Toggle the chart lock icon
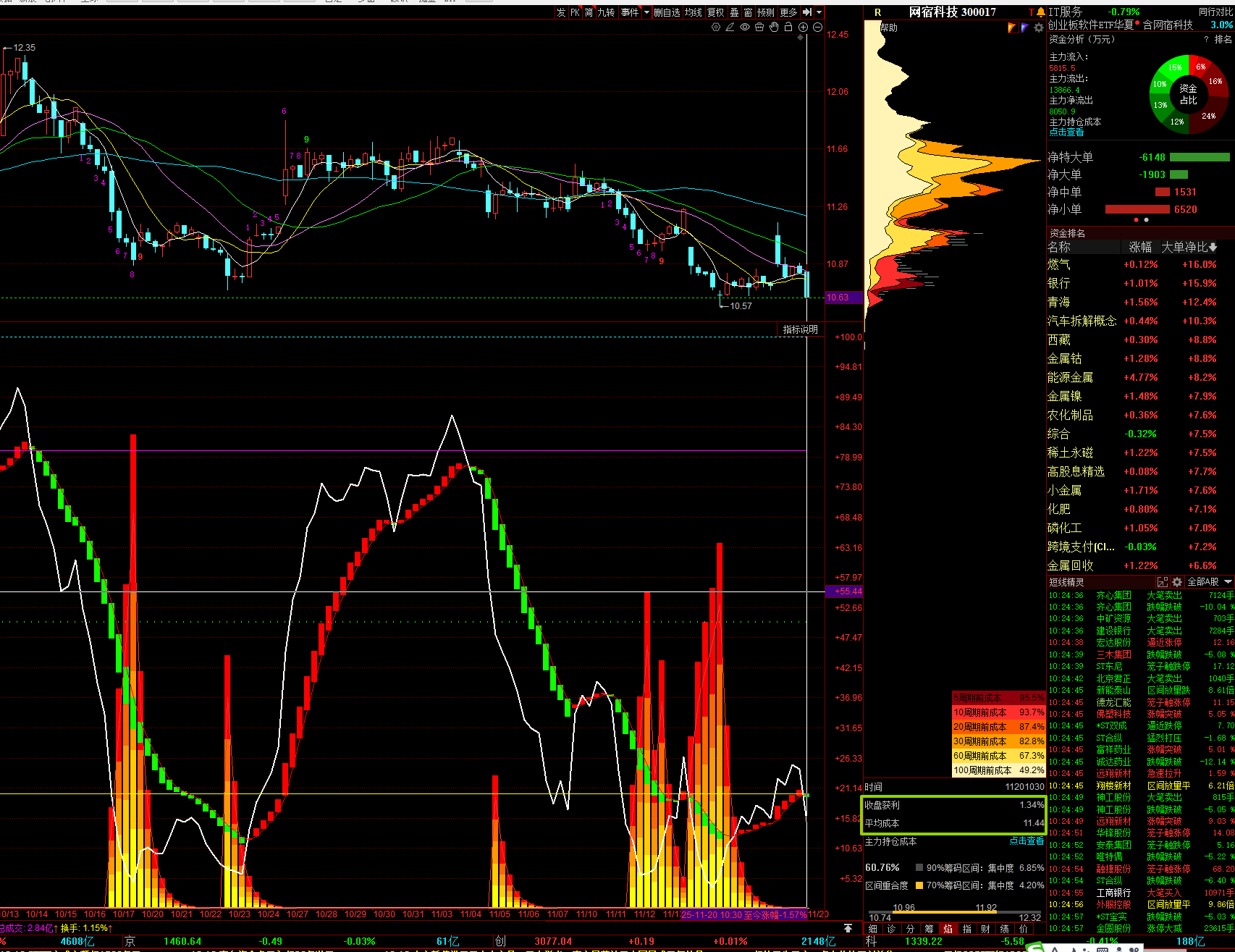This screenshot has width=1235, height=952. [788, 28]
